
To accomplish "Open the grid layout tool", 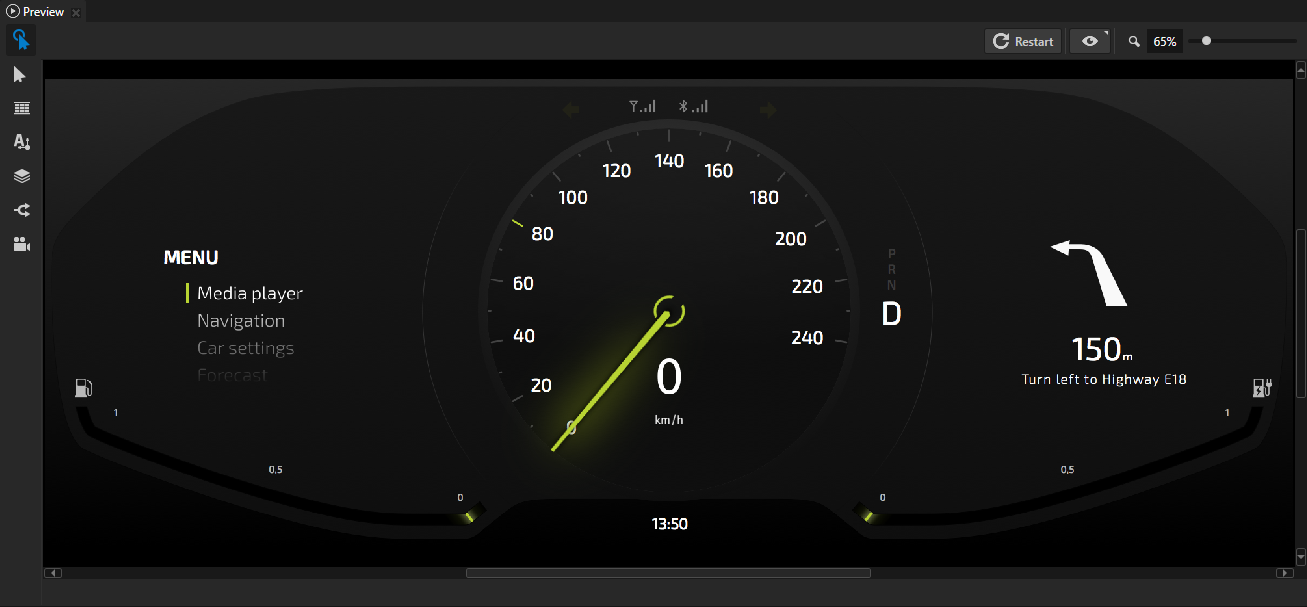I will tap(21, 108).
